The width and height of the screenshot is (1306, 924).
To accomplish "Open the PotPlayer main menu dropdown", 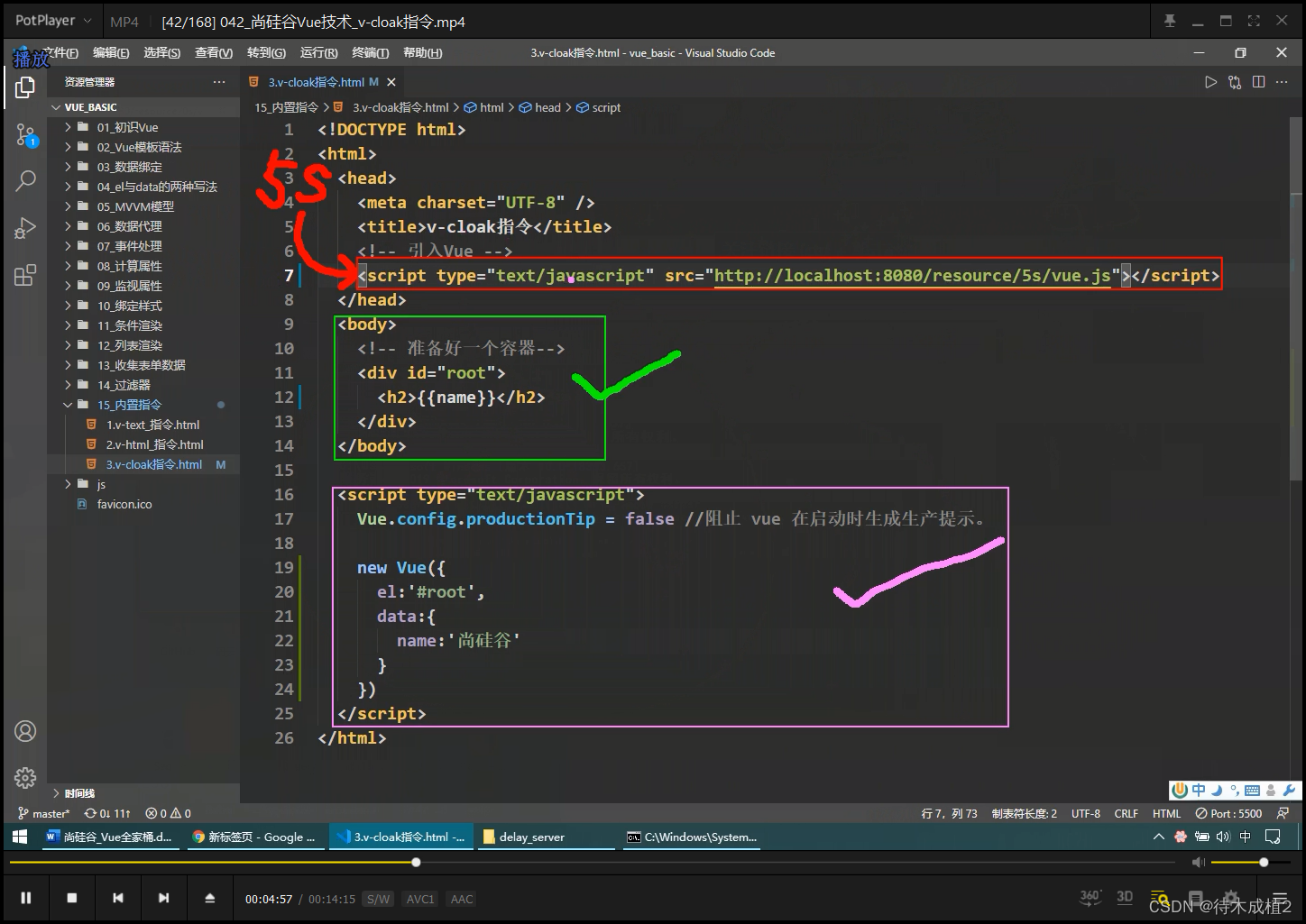I will (x=53, y=21).
